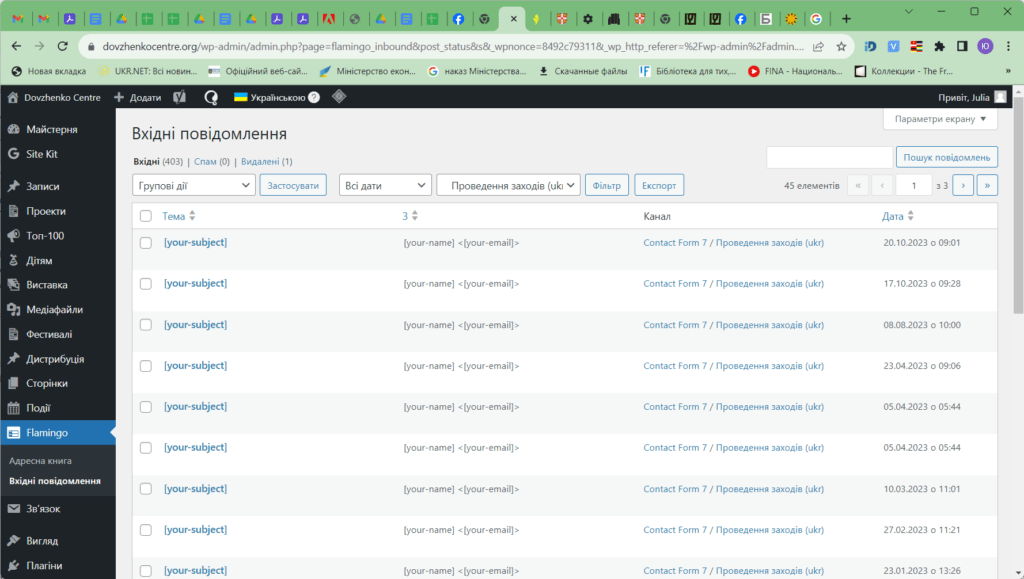
Task: Click the Події calendar icon
Action: click(14, 408)
